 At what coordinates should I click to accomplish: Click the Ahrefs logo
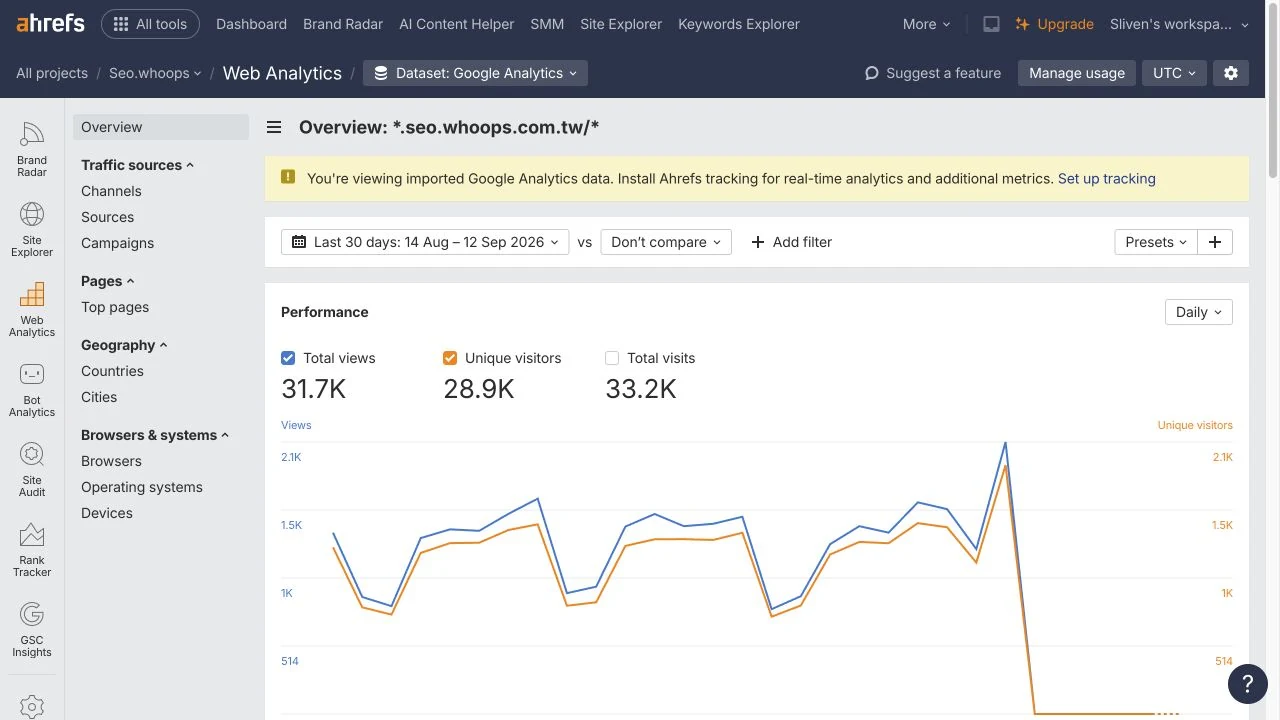click(50, 24)
